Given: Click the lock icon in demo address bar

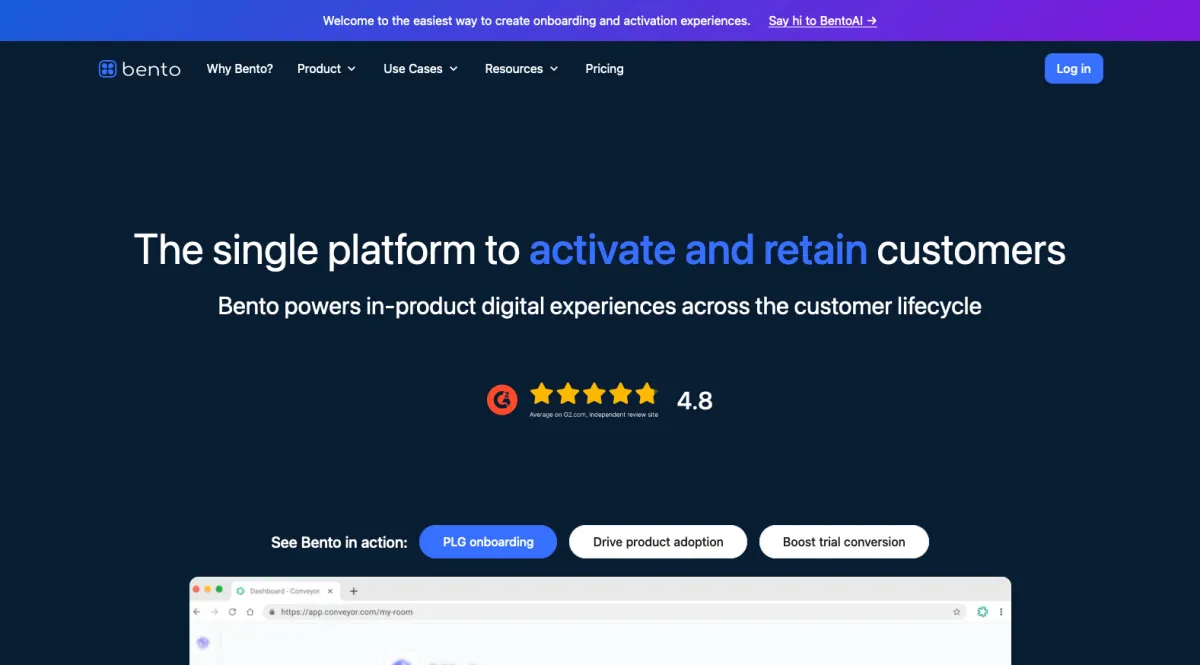Looking at the screenshot, I should [x=272, y=612].
